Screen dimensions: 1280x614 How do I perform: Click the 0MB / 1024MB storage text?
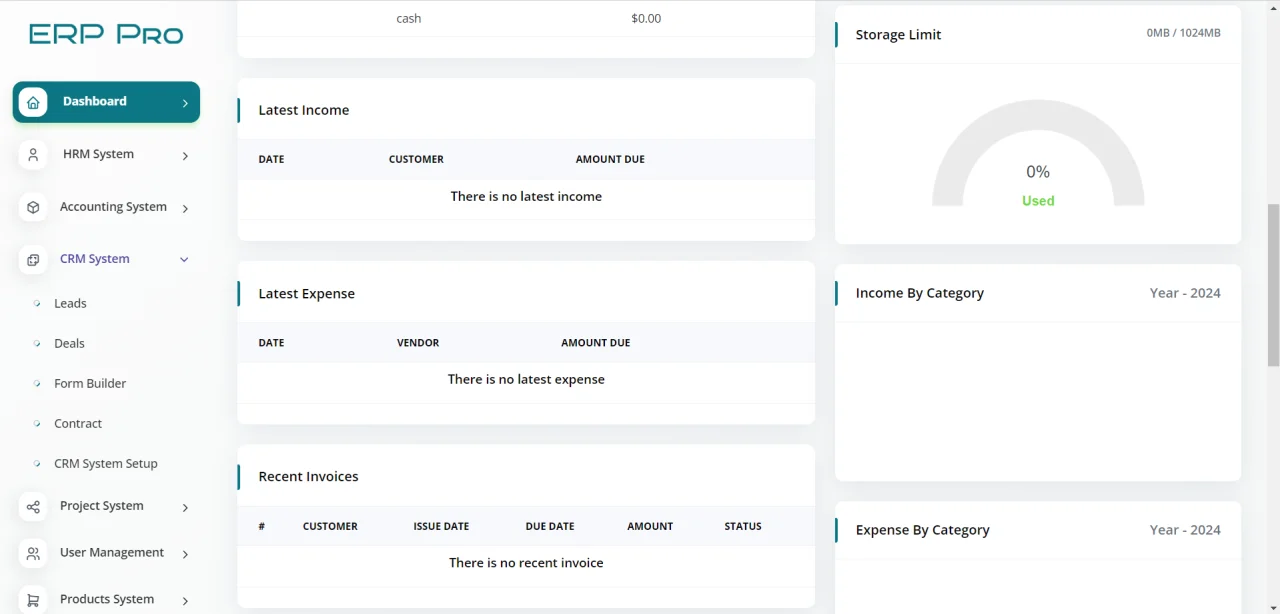(x=1184, y=33)
